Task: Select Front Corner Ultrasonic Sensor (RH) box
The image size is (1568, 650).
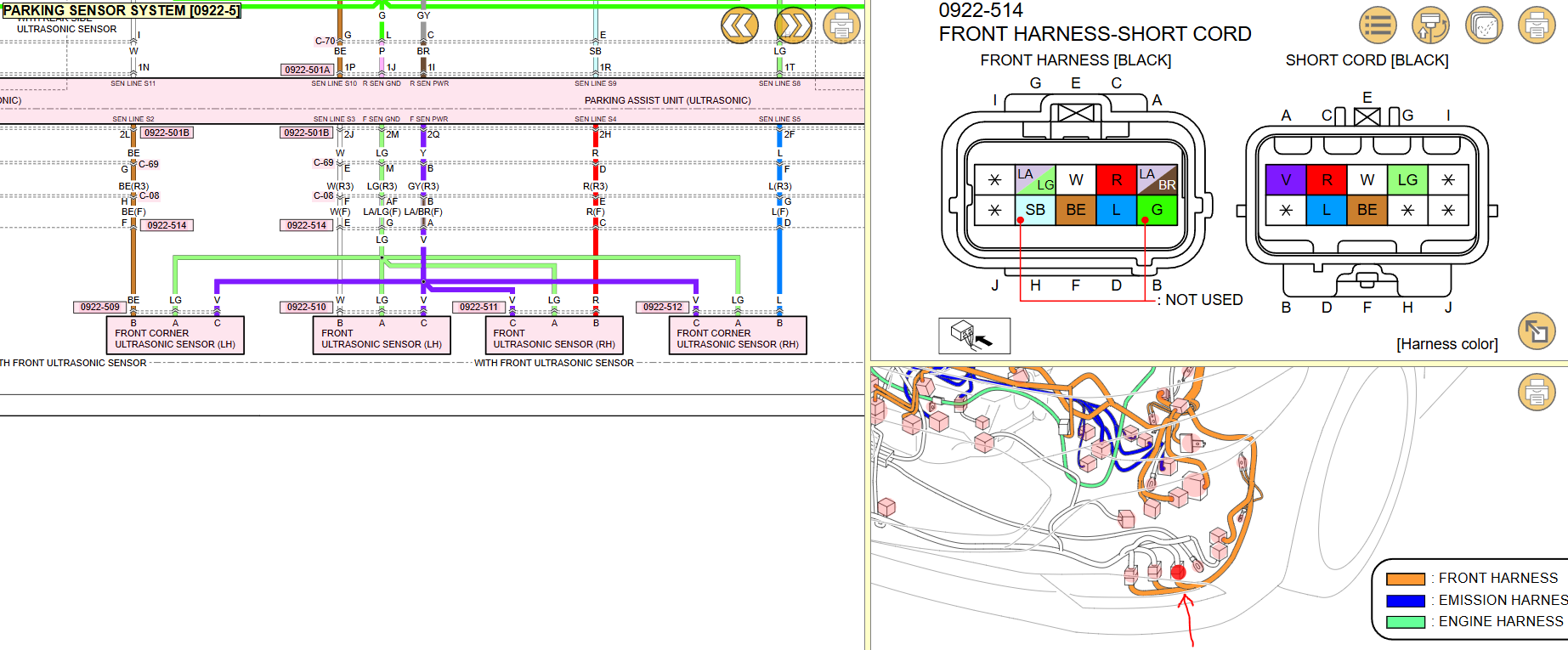Action: click(738, 336)
